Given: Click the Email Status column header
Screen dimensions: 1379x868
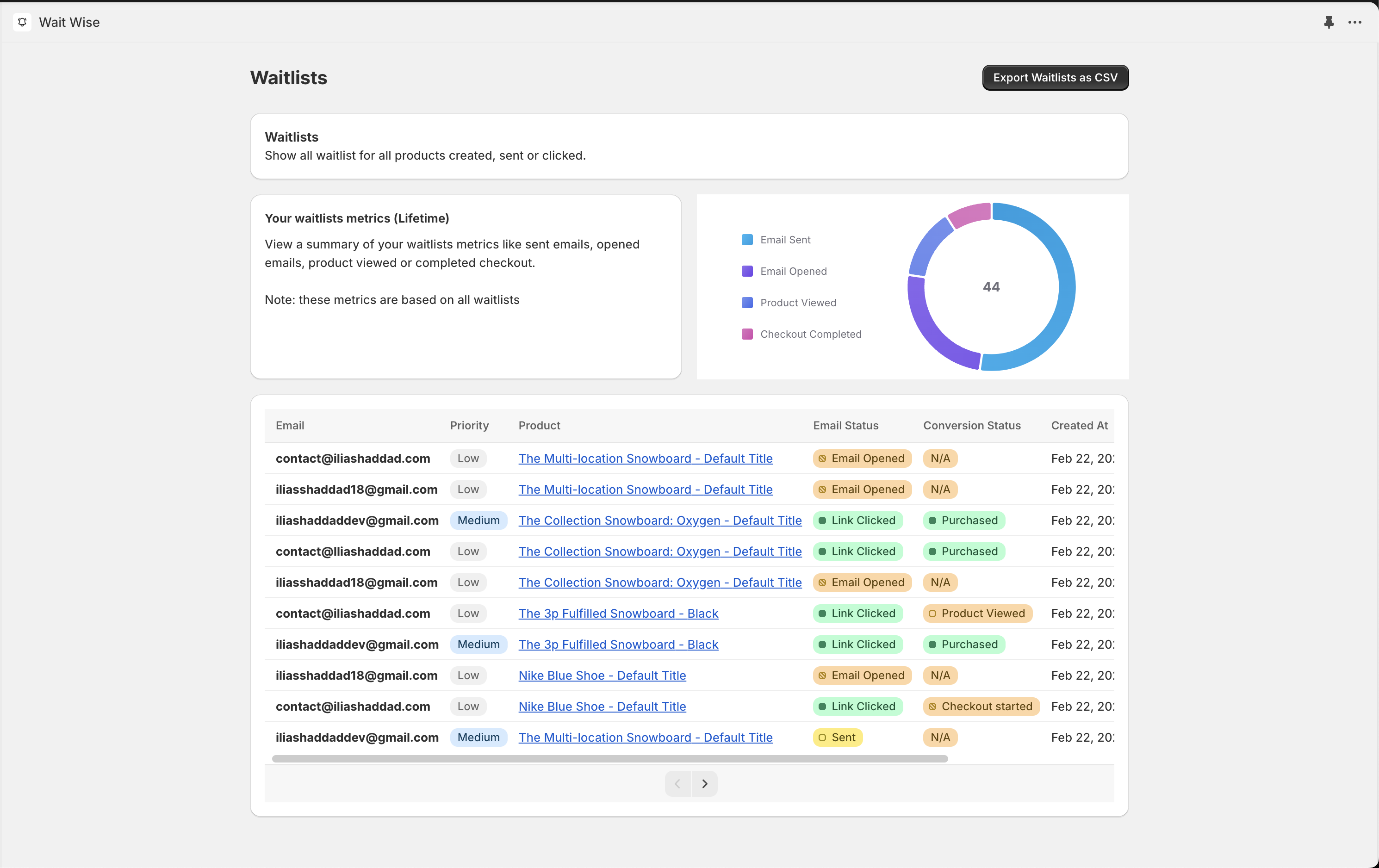Looking at the screenshot, I should tap(845, 425).
